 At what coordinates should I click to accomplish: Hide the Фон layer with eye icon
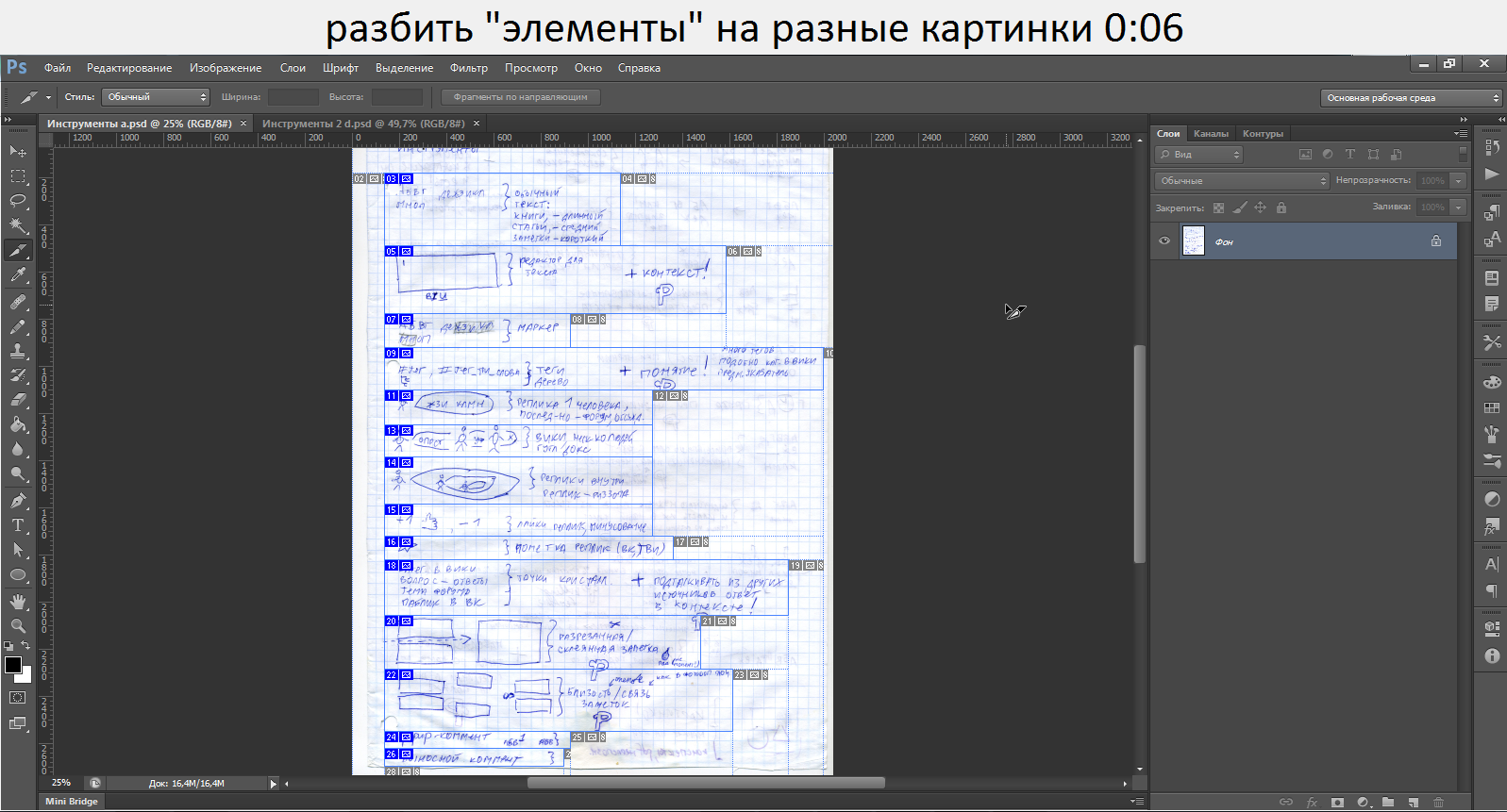coord(1164,241)
